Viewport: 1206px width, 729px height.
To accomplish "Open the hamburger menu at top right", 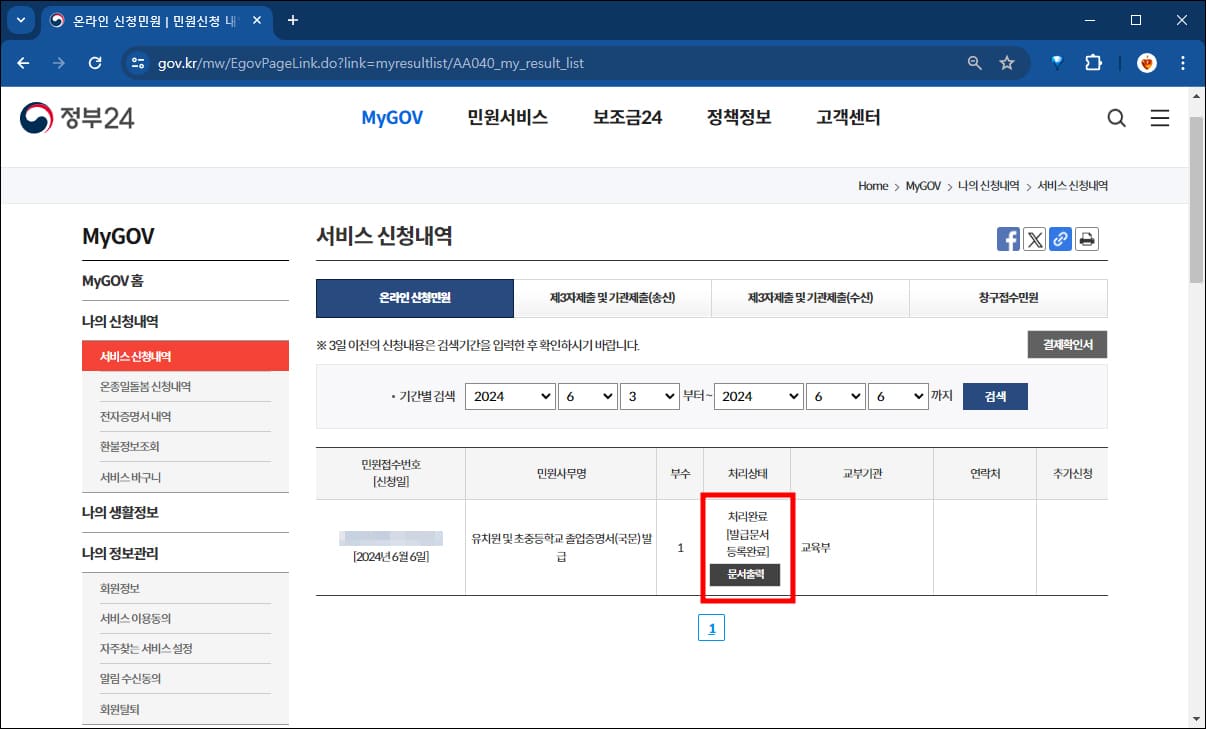I will tap(1159, 117).
